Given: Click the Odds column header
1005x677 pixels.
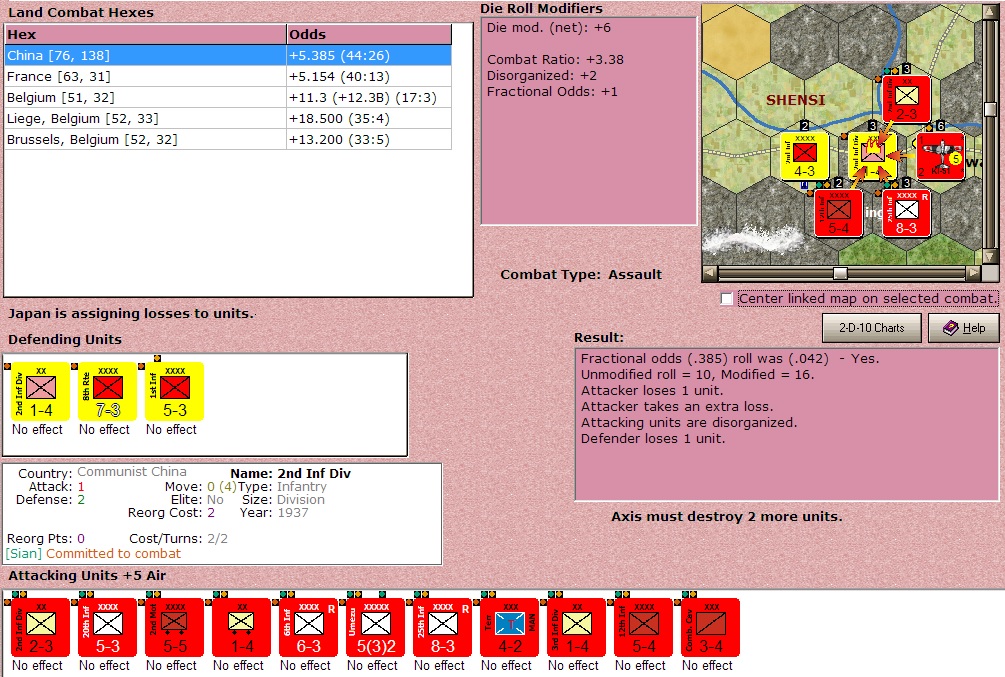Looking at the screenshot, I should pyautogui.click(x=369, y=35).
